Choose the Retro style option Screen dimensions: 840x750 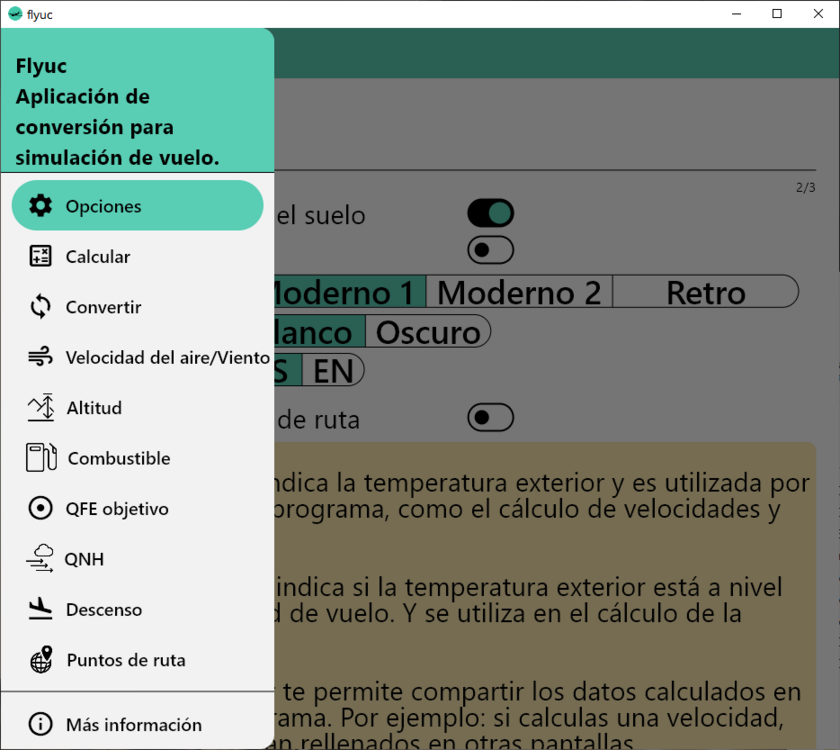point(706,292)
